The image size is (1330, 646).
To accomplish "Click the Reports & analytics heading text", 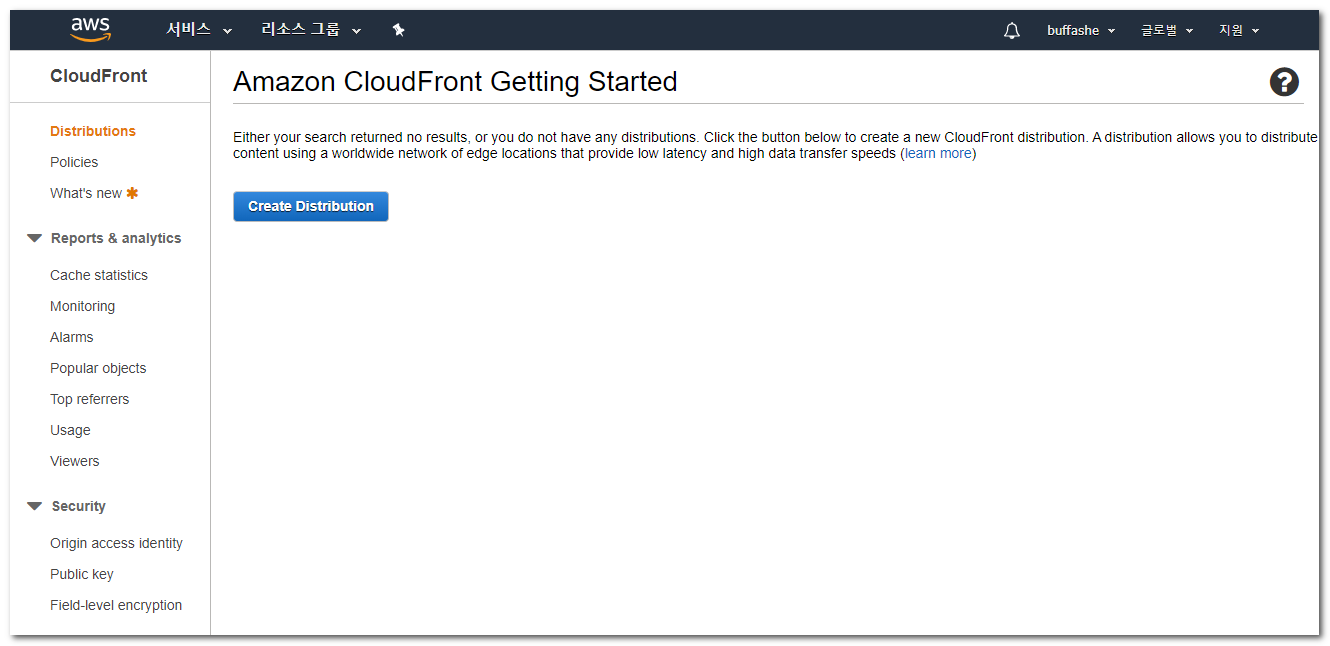I will tap(116, 238).
